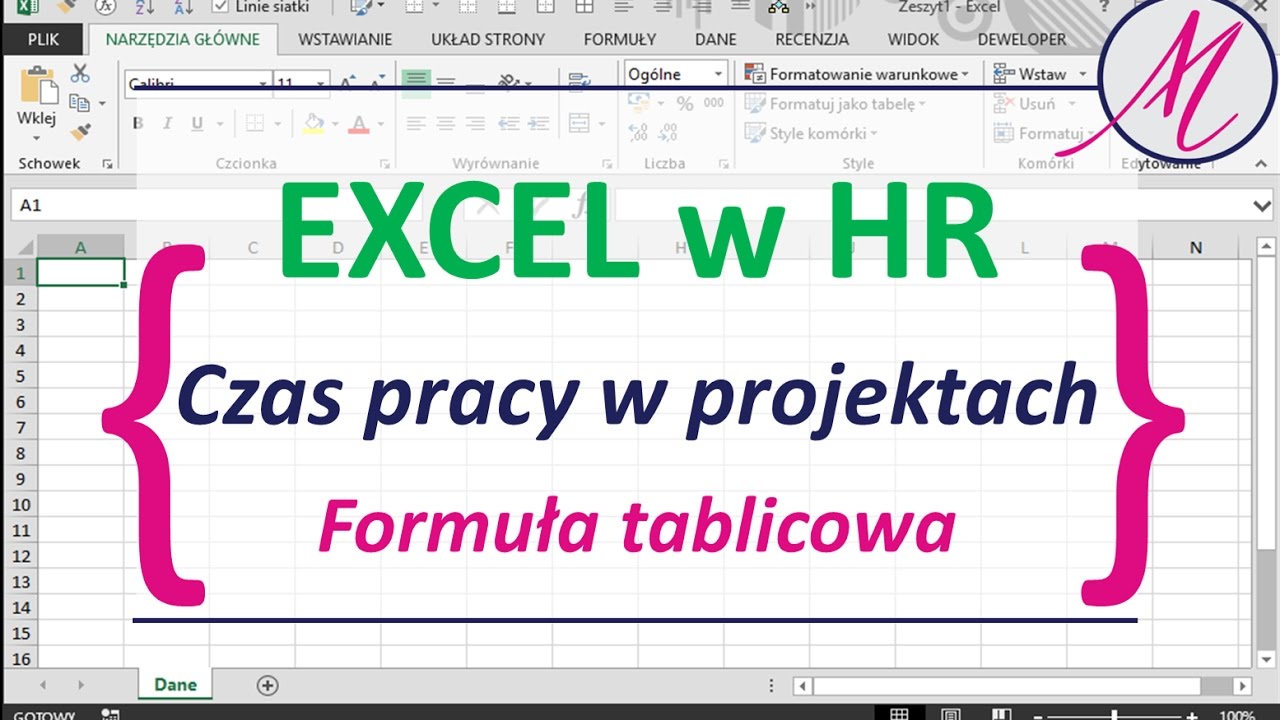Apply percent style format
Screen dimensions: 1280x720
[x=685, y=103]
